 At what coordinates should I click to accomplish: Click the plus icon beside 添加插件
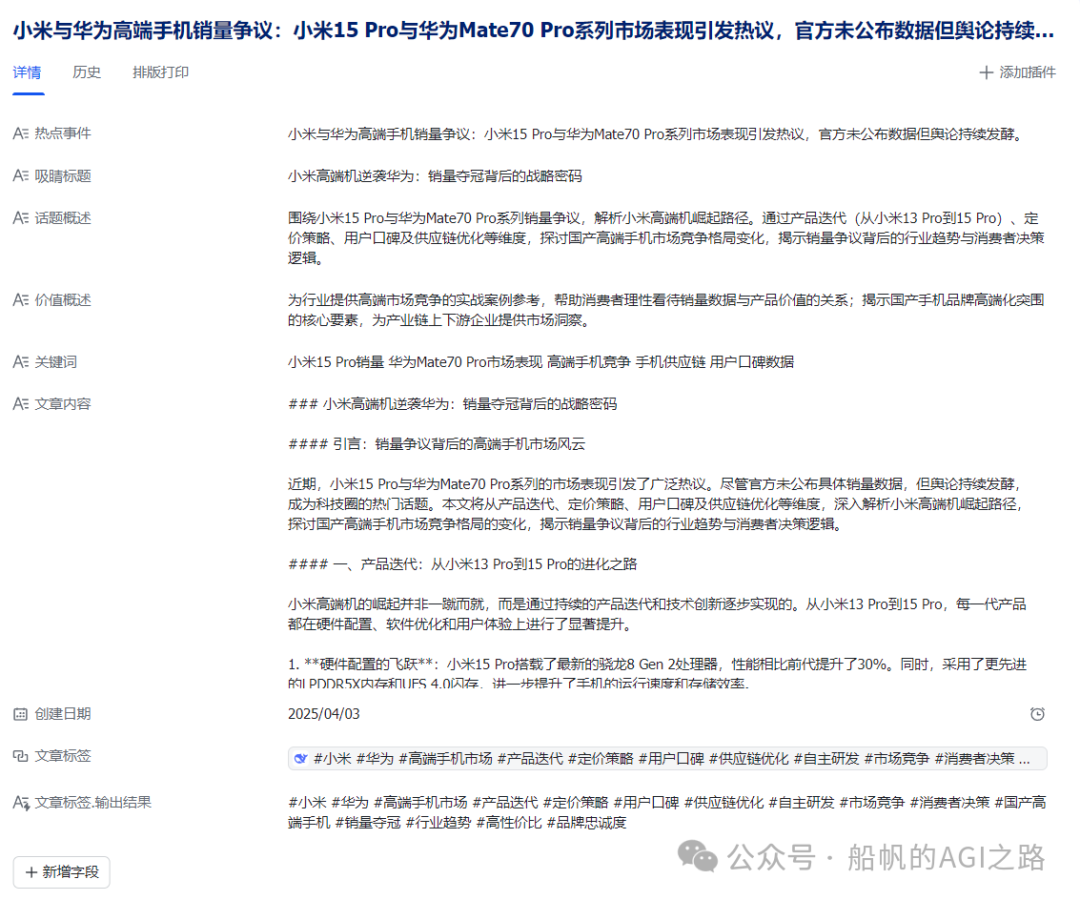[x=986, y=72]
